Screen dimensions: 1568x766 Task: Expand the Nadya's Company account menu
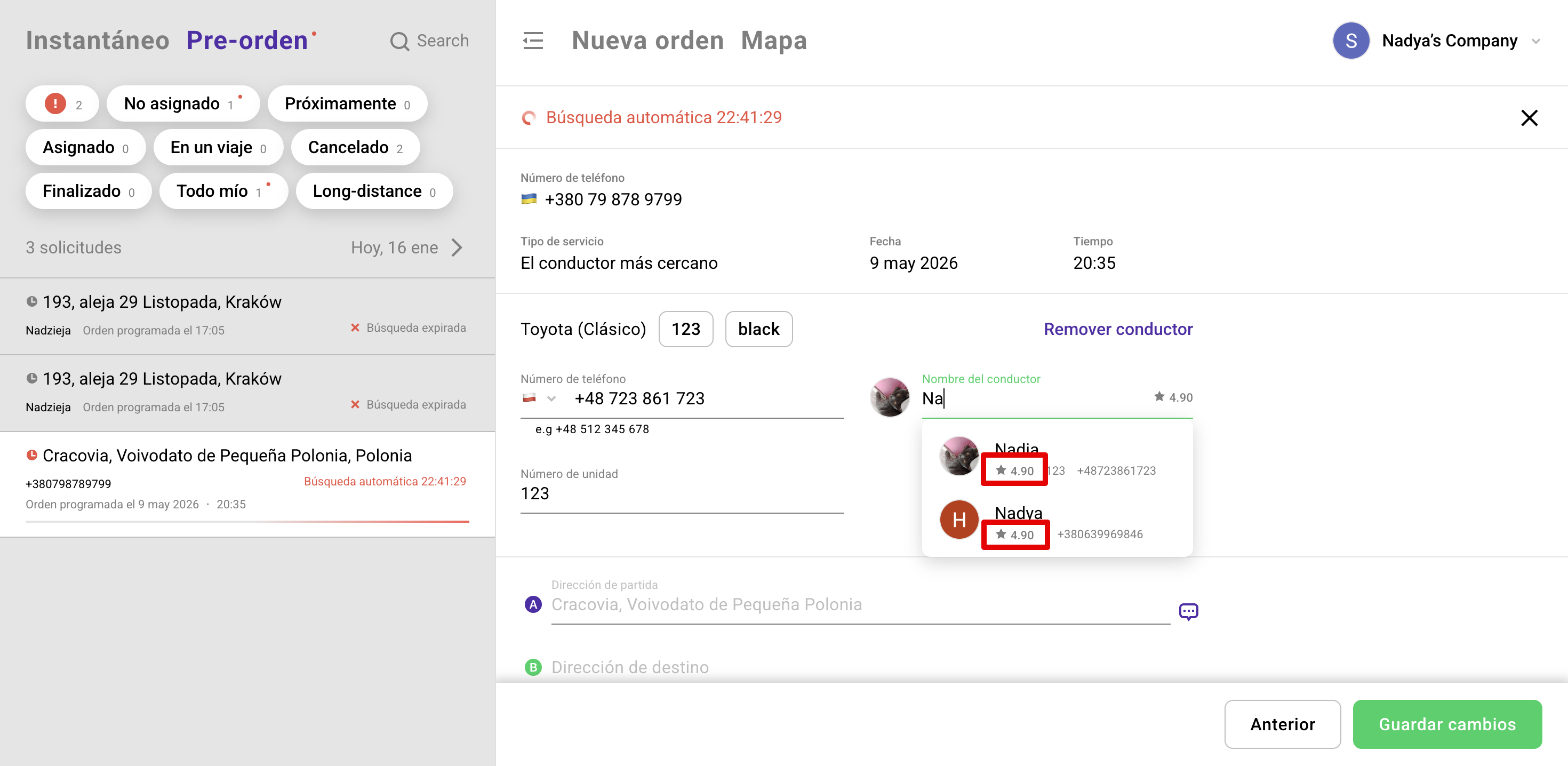pyautogui.click(x=1535, y=42)
